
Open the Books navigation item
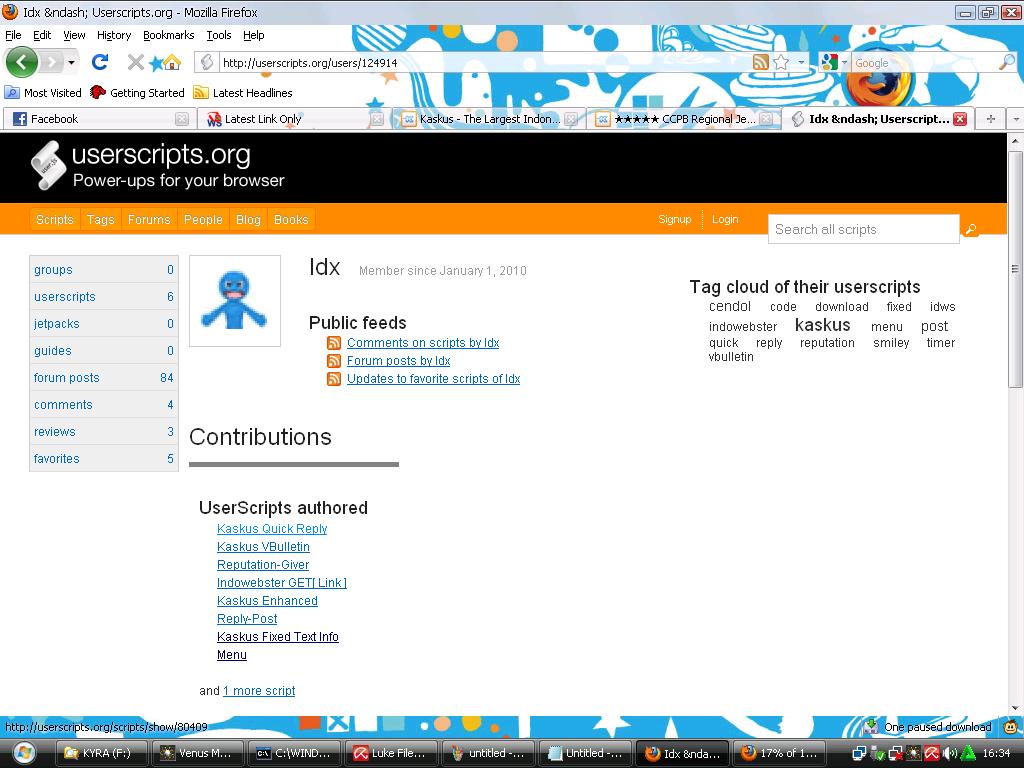coord(291,219)
